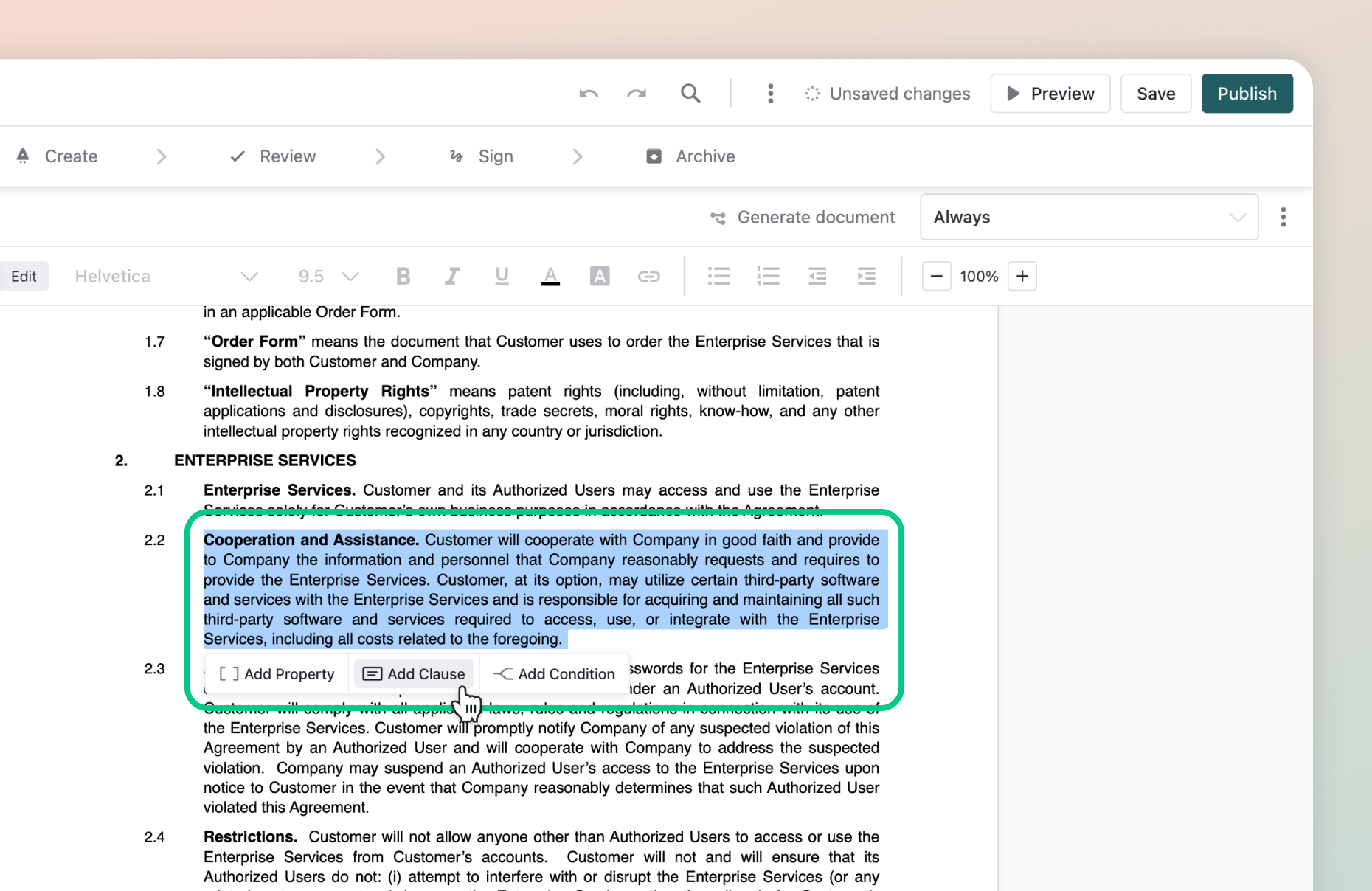Open the Always dropdown
The image size is (1372, 891).
point(1089,217)
